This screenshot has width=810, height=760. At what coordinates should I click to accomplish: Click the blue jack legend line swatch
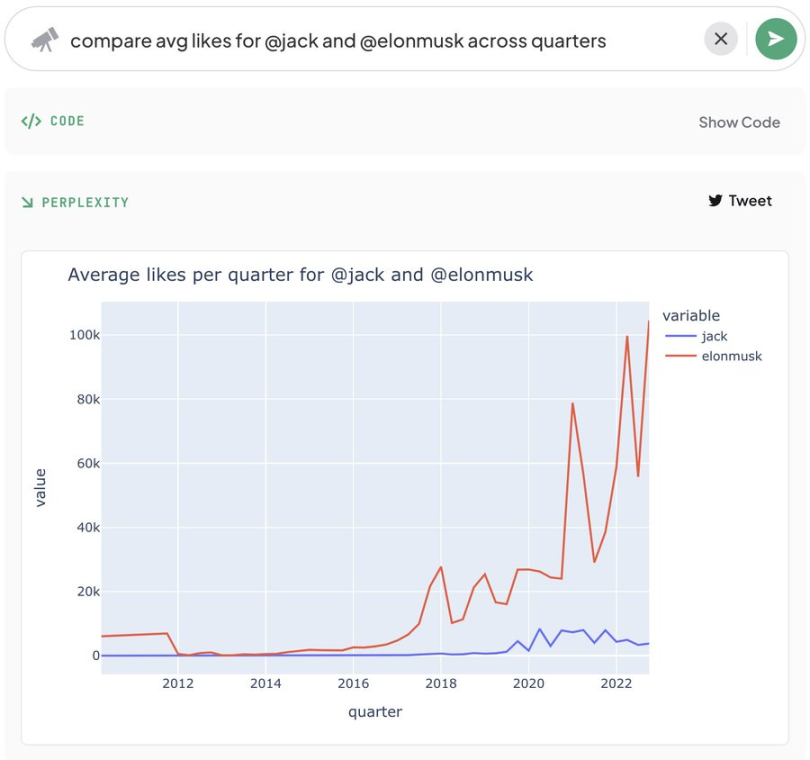coord(680,336)
